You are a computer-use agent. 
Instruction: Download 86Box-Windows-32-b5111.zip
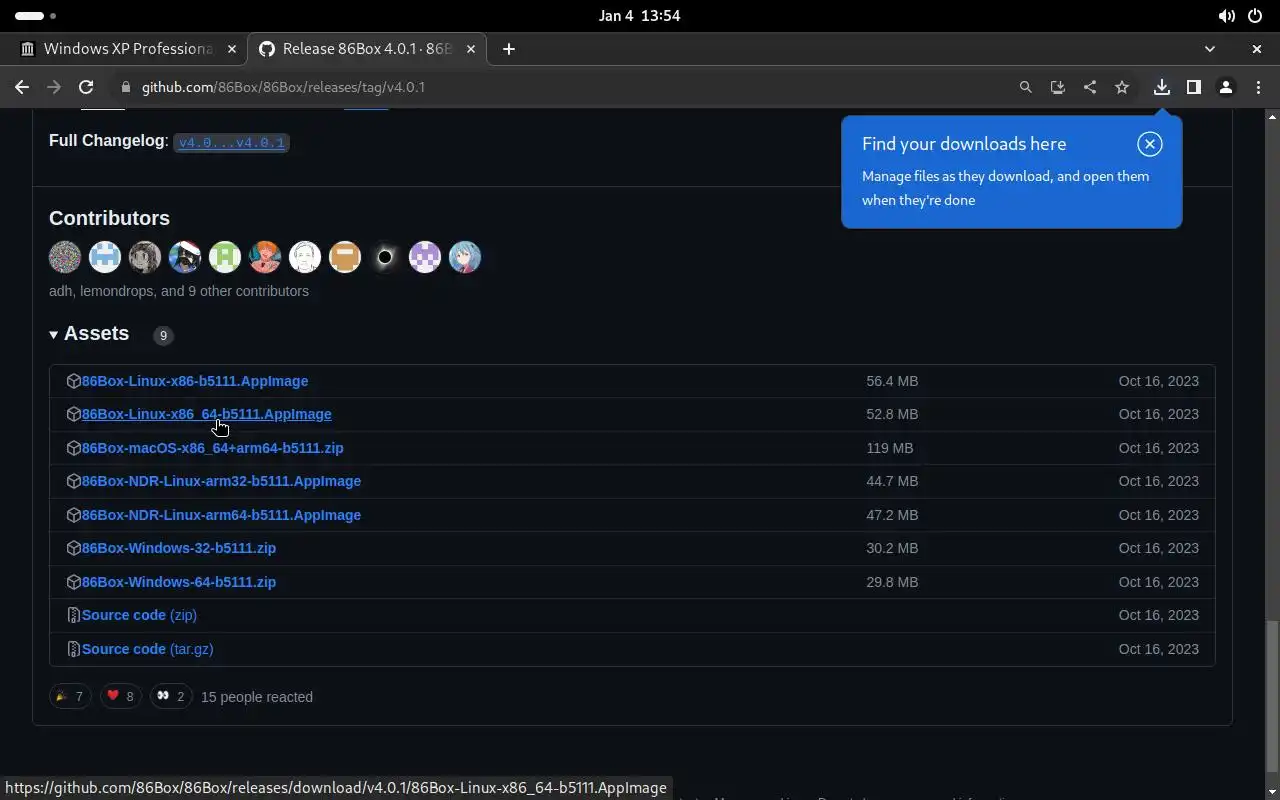coord(179,548)
